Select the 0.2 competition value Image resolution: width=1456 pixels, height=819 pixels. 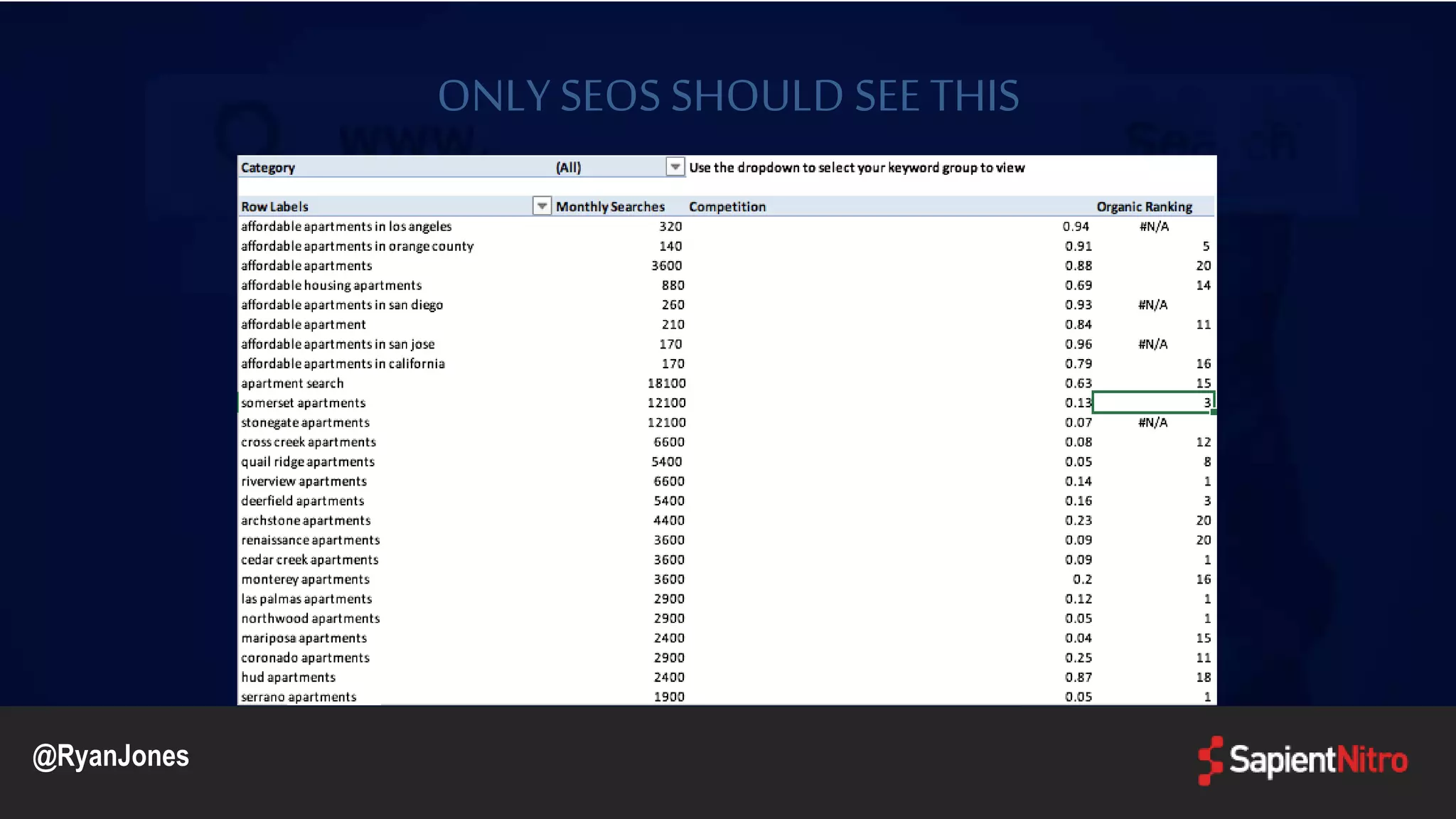(1082, 579)
